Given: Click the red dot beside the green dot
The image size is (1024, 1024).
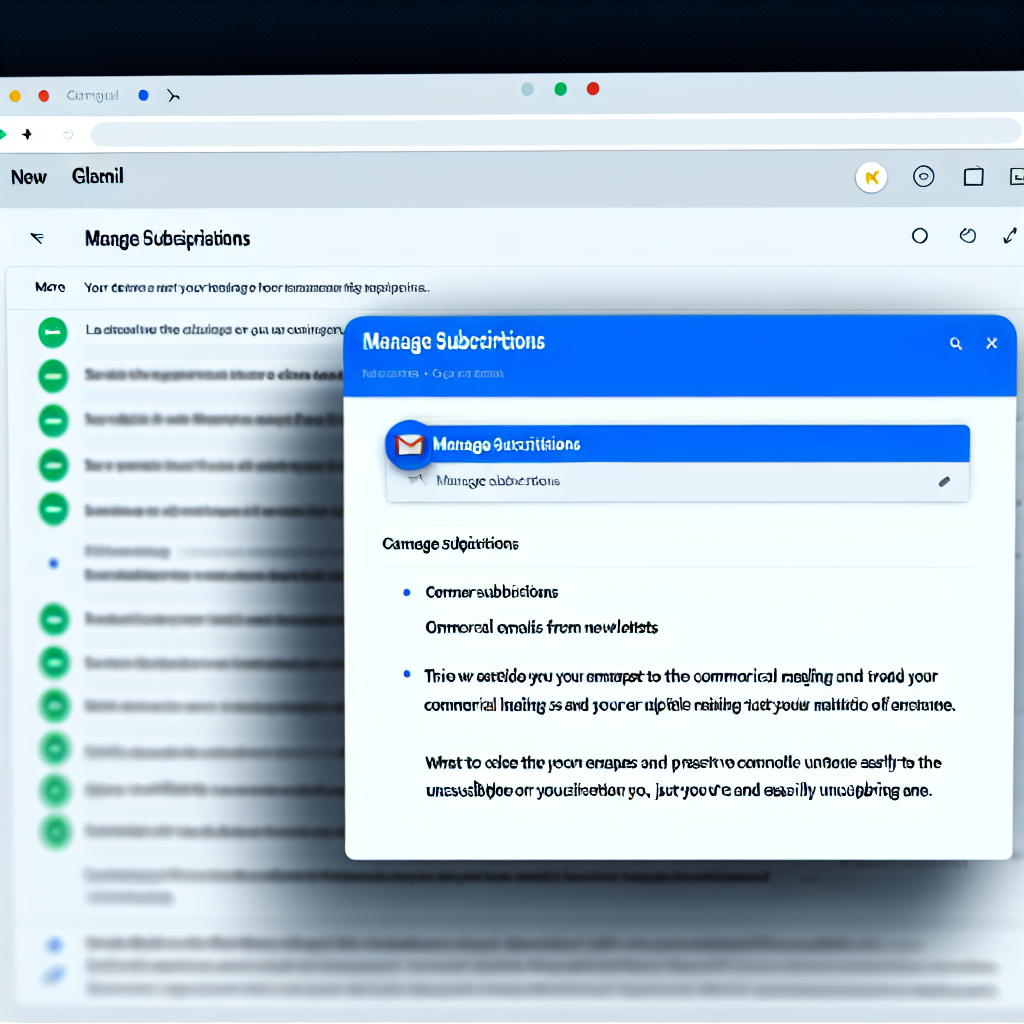Looking at the screenshot, I should click(593, 88).
